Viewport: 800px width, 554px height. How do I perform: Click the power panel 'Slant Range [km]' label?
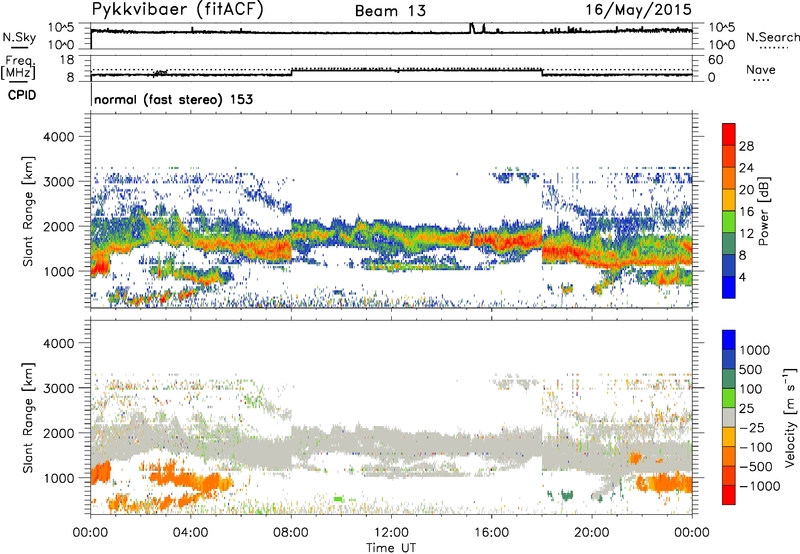pos(28,211)
